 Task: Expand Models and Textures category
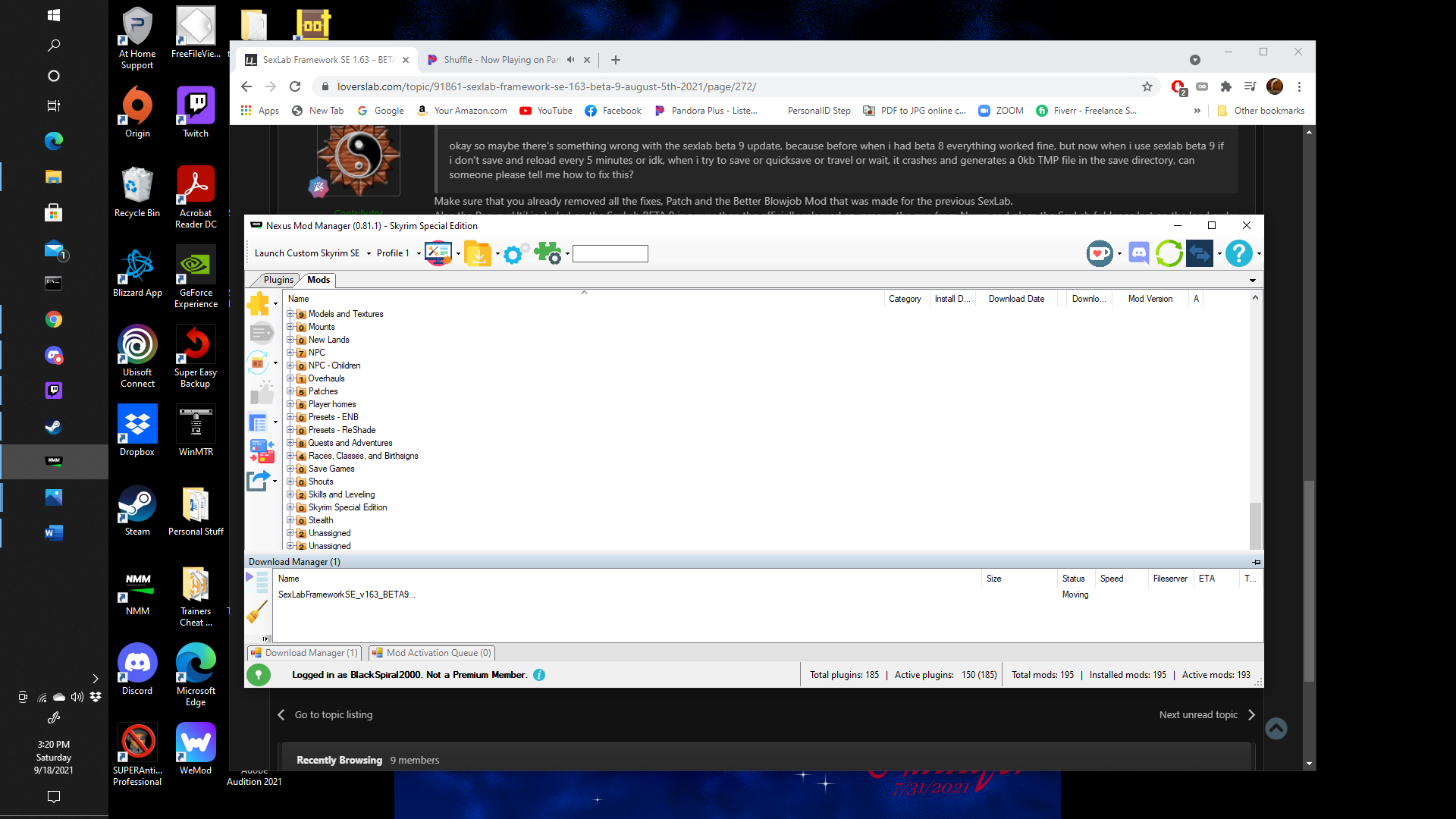(x=290, y=313)
